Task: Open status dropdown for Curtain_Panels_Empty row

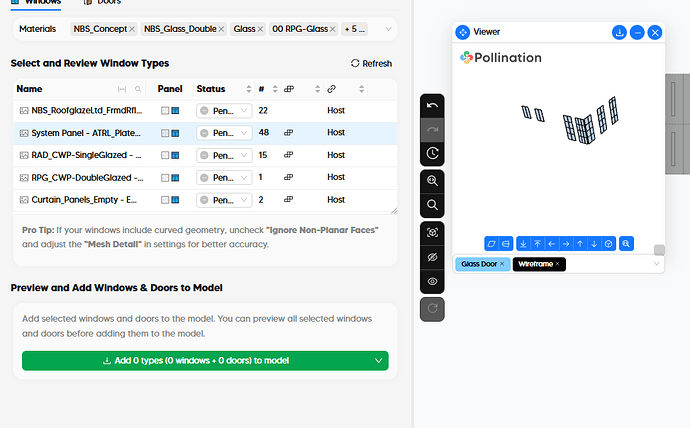Action: 224,200
